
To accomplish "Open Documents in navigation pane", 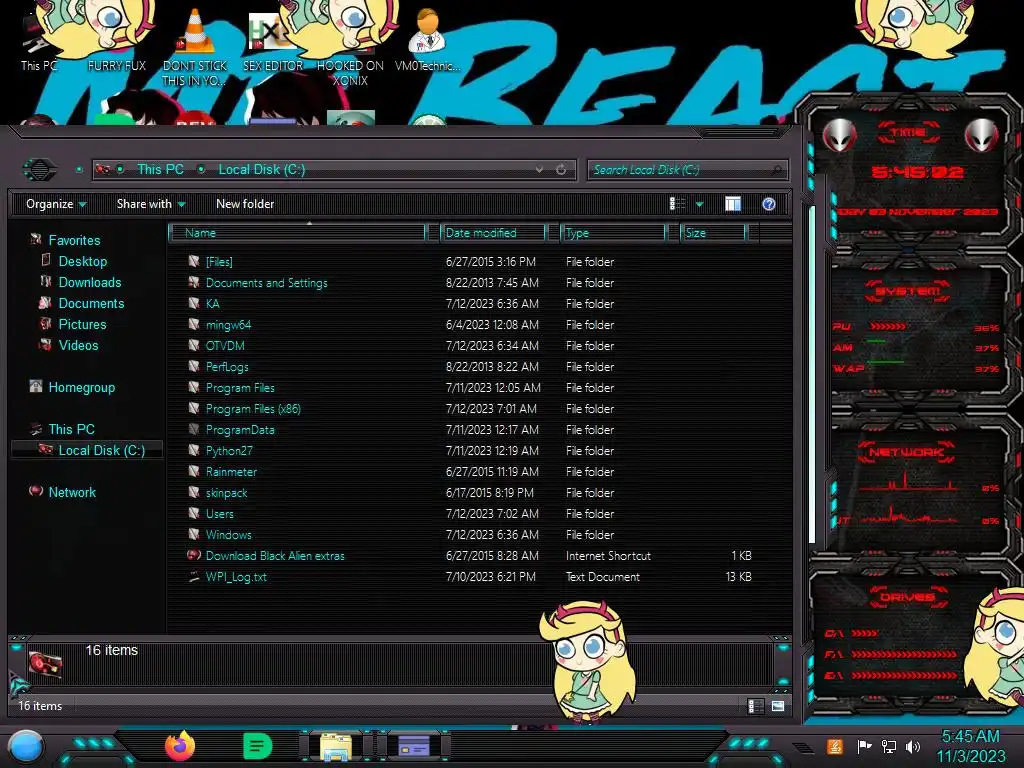I will coord(91,303).
